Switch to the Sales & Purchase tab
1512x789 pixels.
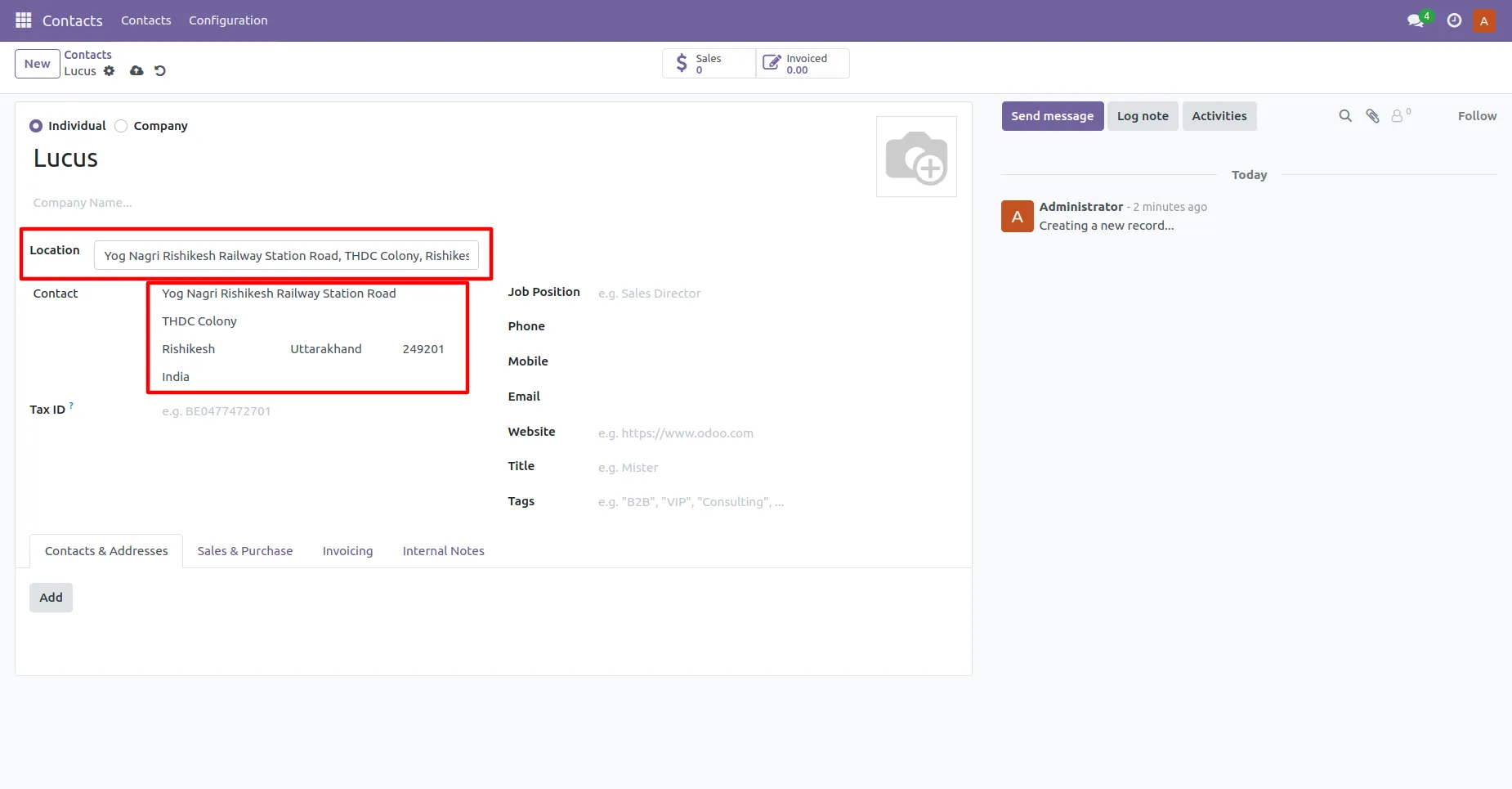coord(245,551)
